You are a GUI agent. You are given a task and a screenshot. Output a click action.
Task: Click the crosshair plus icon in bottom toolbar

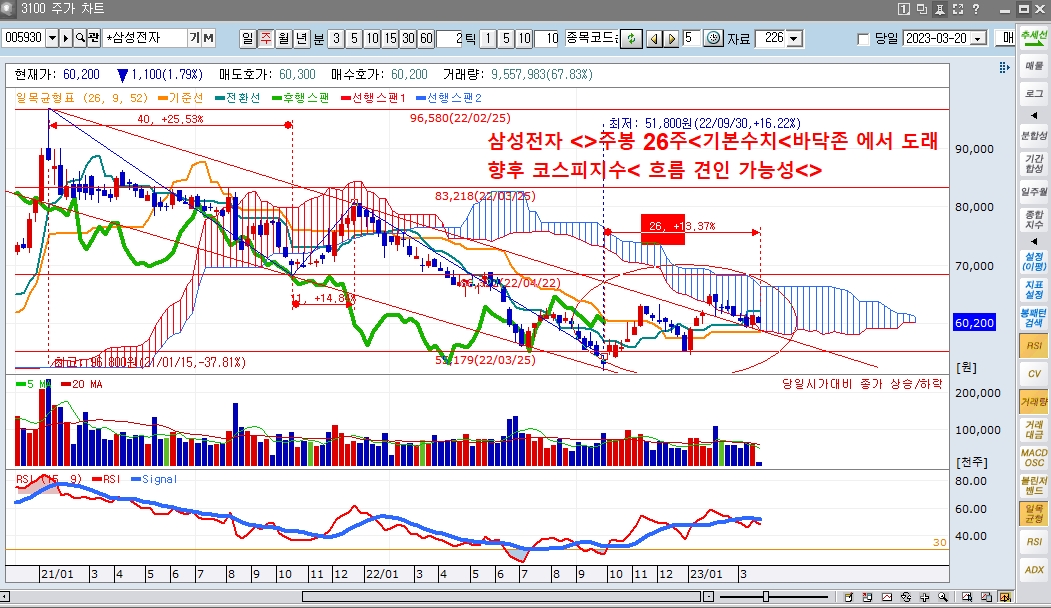[x=924, y=597]
